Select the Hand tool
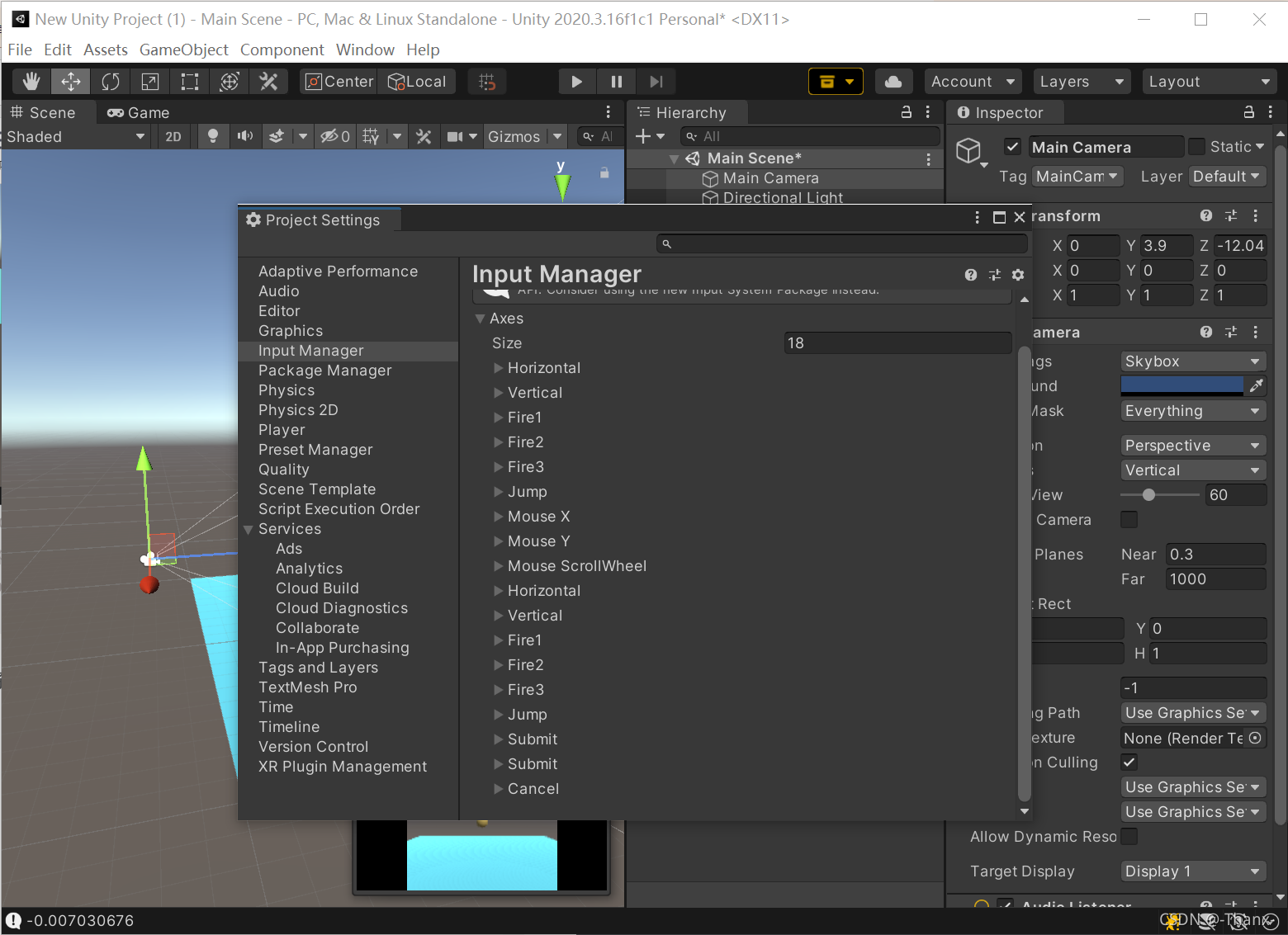1288x935 pixels. pyautogui.click(x=31, y=82)
